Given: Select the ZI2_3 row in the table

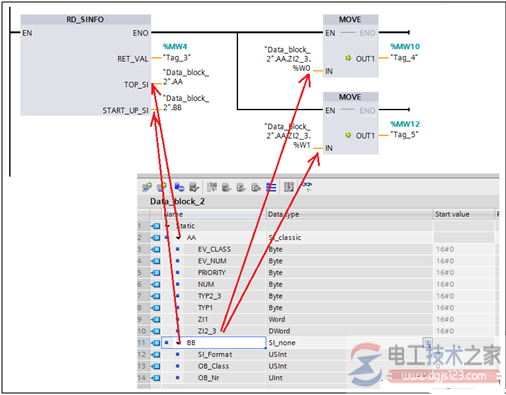Looking at the screenshot, I should 318,331.
